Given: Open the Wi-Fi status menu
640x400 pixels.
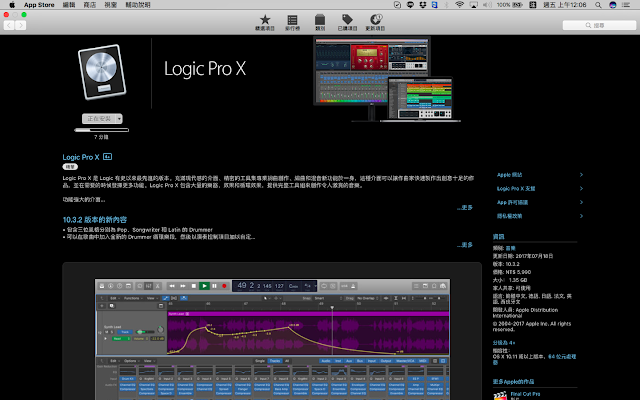Looking at the screenshot, I should 460,5.
